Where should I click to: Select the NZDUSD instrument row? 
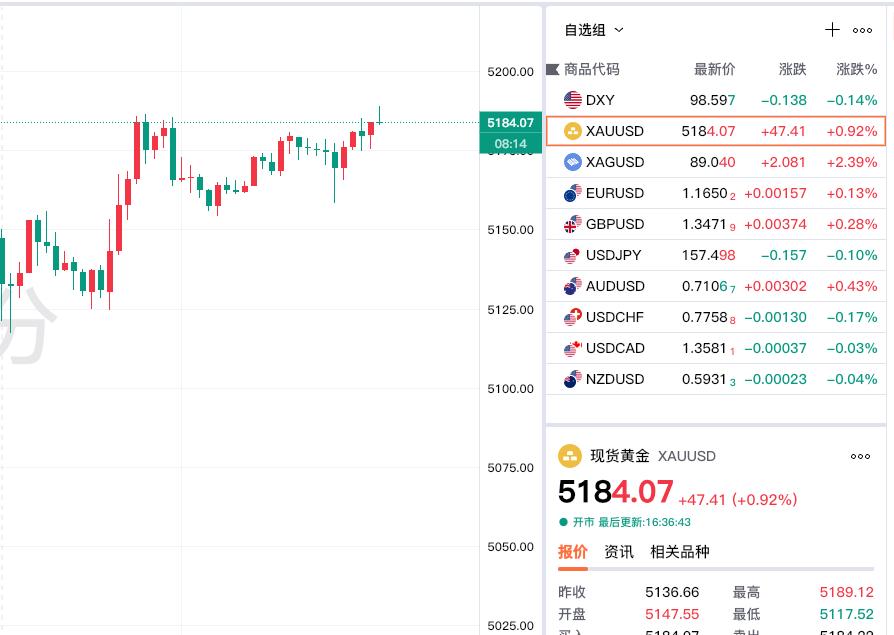point(715,379)
